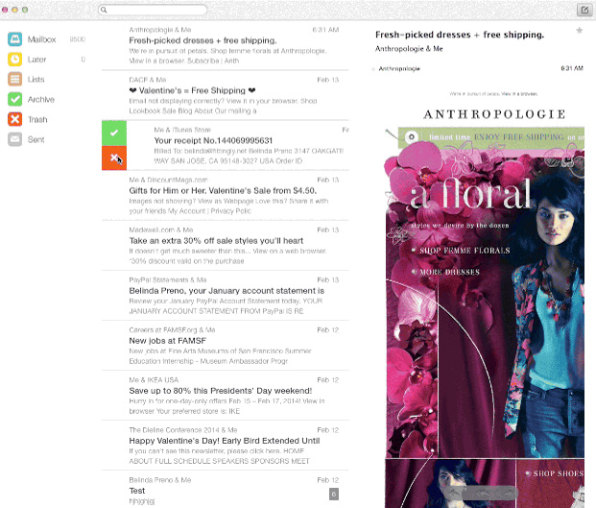
Task: Select the Archive label in sidebar
Action: tap(41, 100)
